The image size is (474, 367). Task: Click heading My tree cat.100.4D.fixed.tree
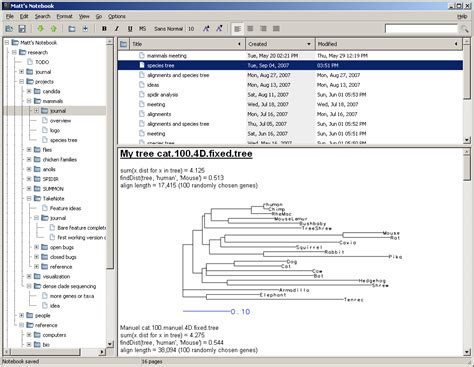tap(186, 154)
